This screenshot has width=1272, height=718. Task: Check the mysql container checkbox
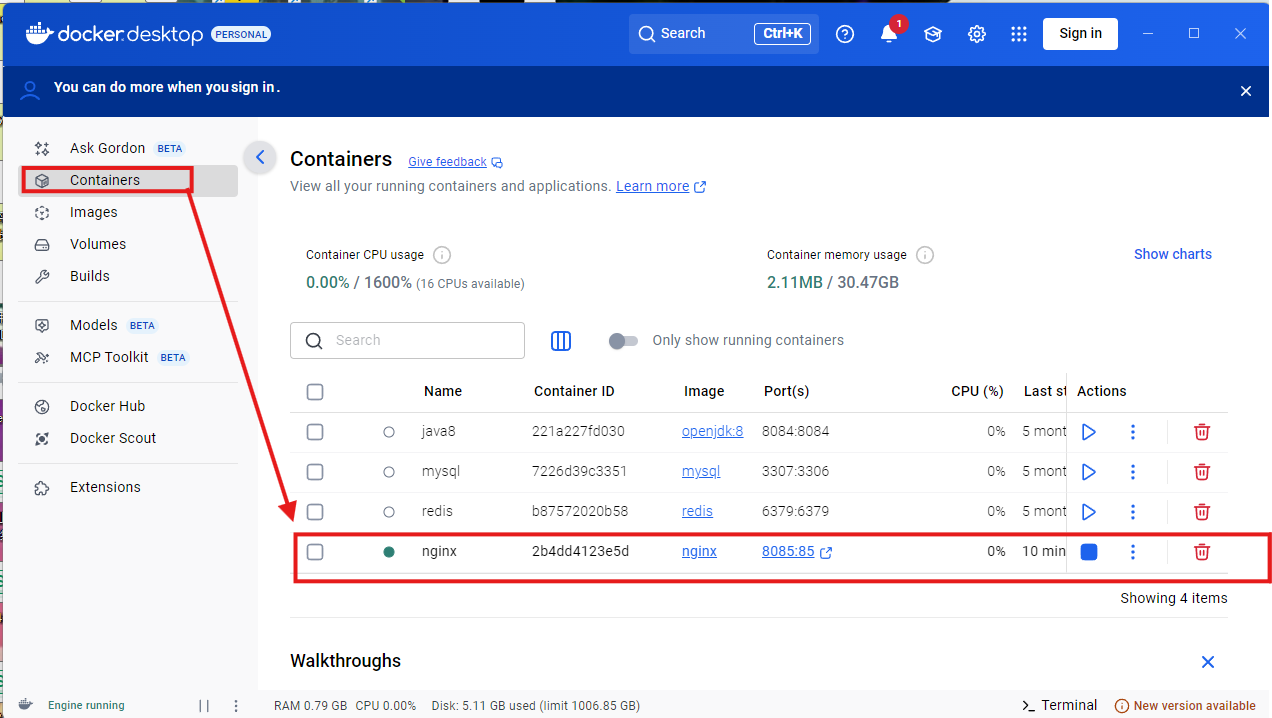point(315,472)
